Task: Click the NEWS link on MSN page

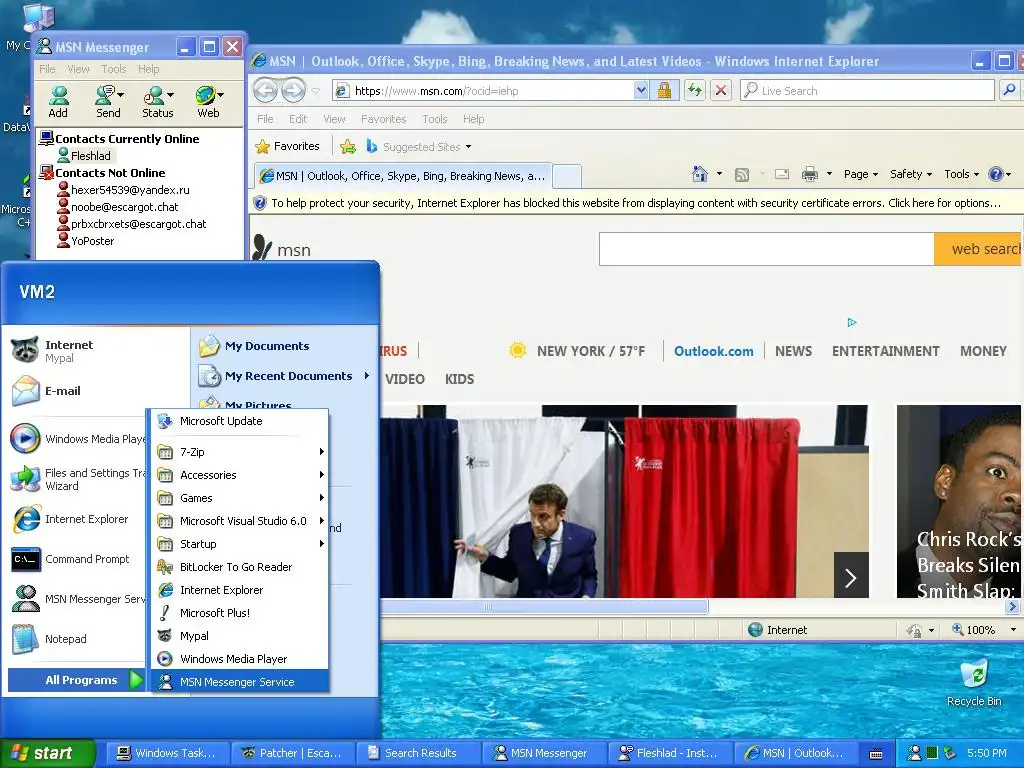Action: 793,351
